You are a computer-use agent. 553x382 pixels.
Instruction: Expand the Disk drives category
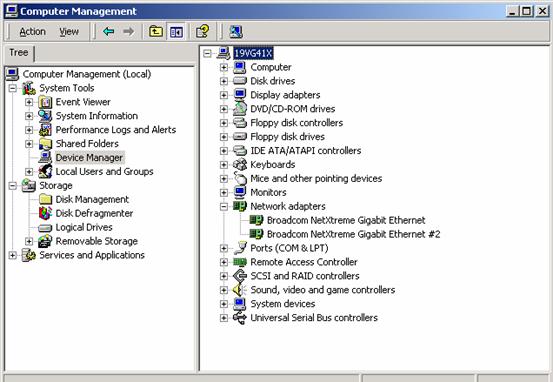point(224,81)
